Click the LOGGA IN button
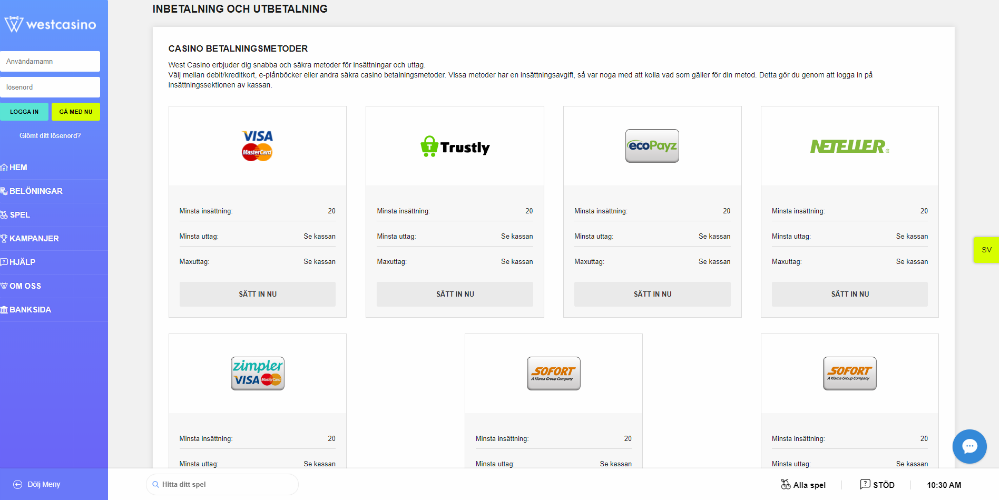This screenshot has width=999, height=500. [x=24, y=111]
